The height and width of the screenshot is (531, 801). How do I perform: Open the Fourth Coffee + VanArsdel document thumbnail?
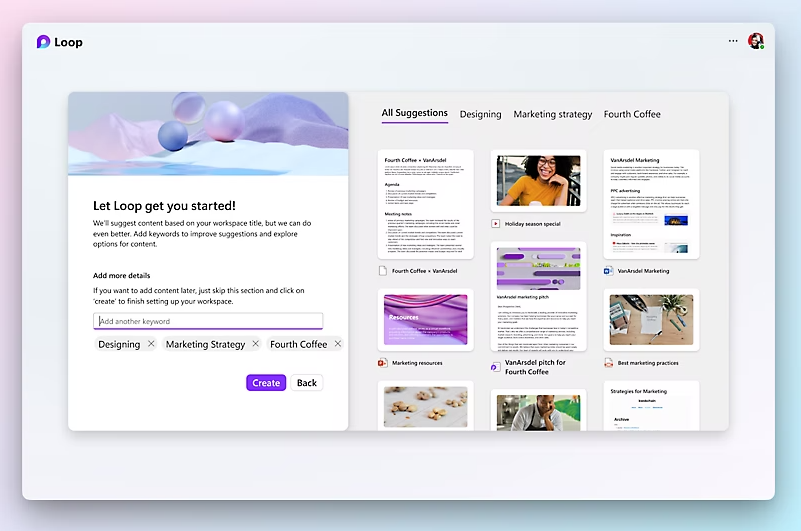coord(426,204)
